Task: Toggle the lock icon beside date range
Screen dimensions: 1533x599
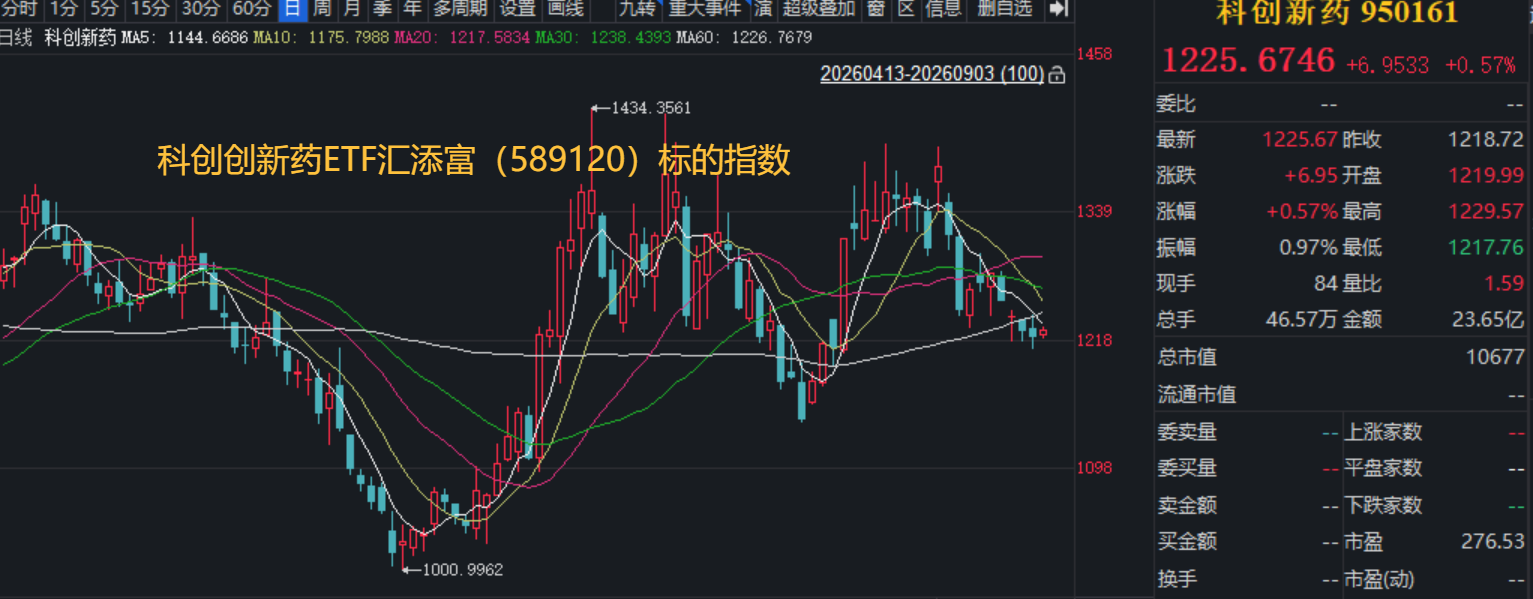Action: pos(1058,74)
